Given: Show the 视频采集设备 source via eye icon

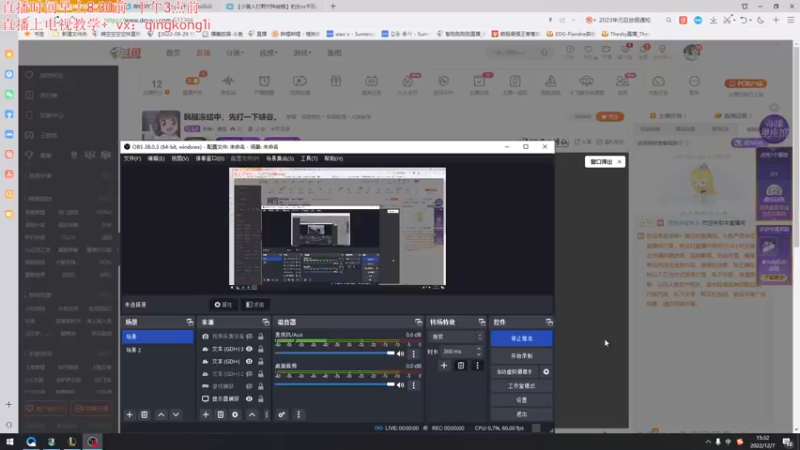Looking at the screenshot, I should tap(249, 336).
